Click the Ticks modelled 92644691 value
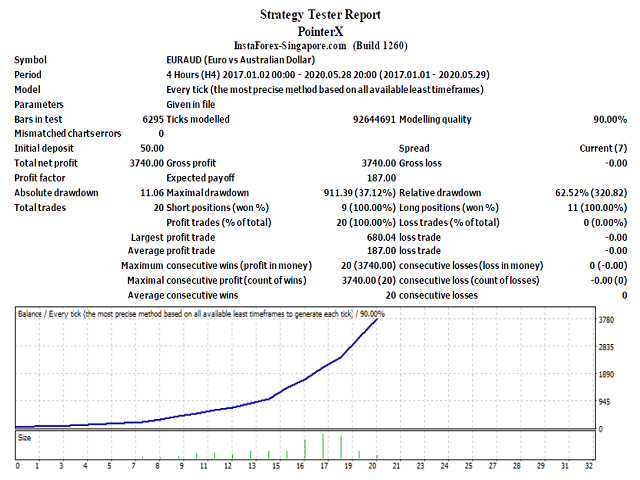640x480 pixels. tap(374, 120)
